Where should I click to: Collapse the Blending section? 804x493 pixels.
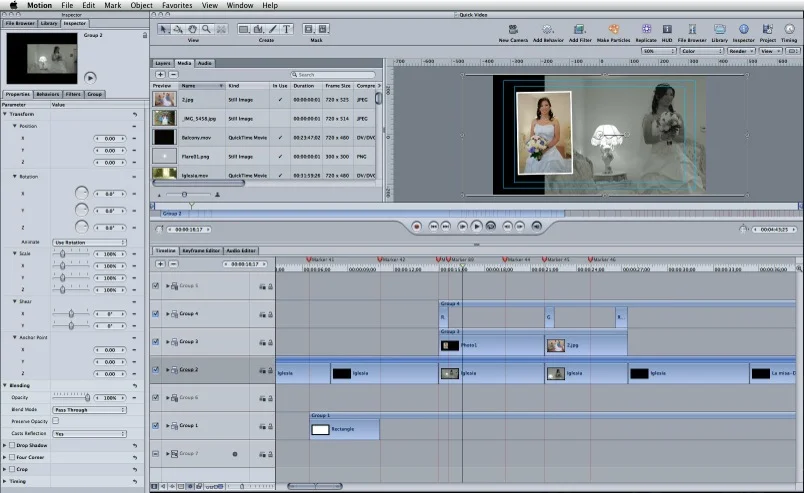click(5, 385)
